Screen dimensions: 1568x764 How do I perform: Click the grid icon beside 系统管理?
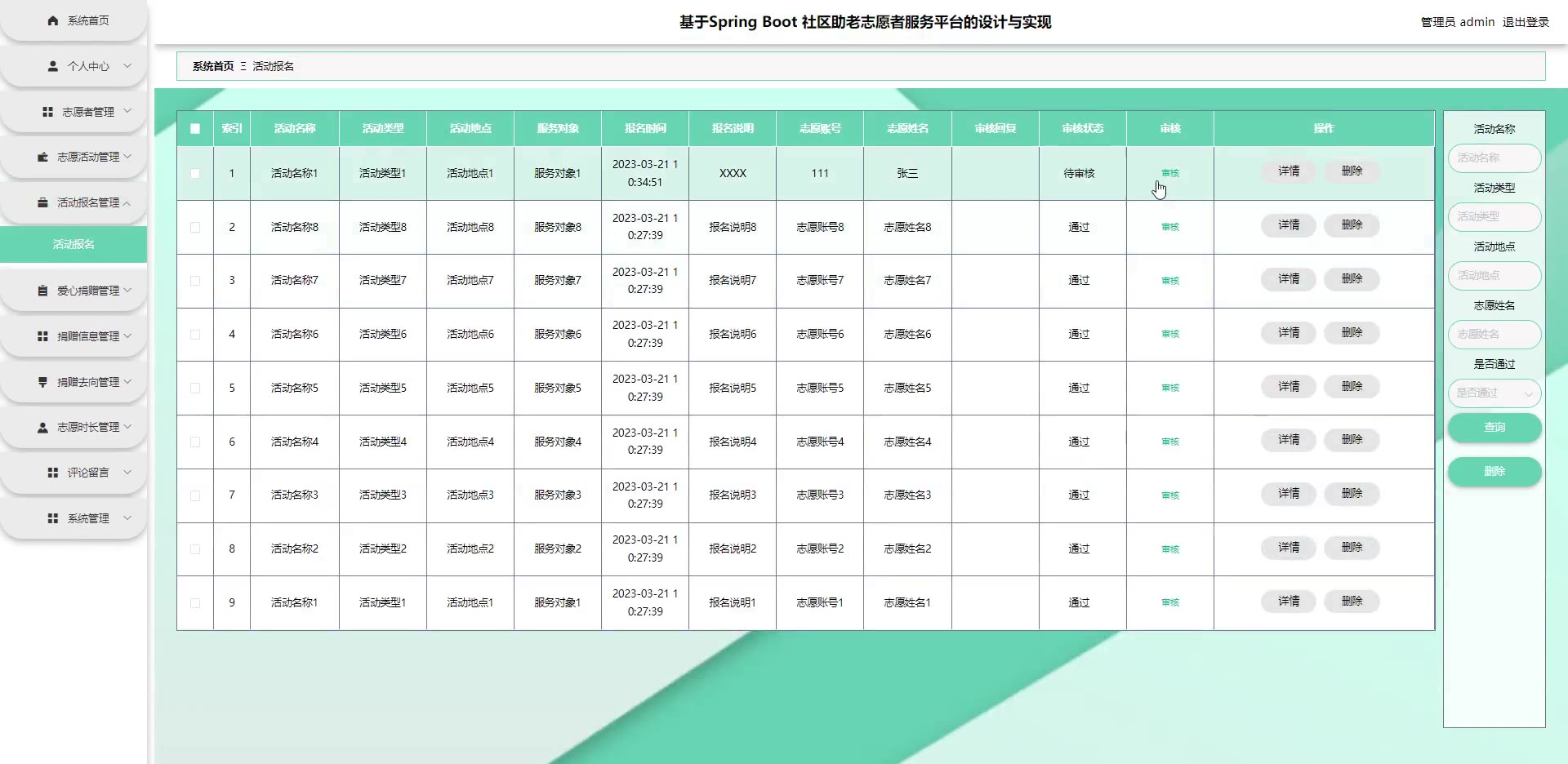53,518
